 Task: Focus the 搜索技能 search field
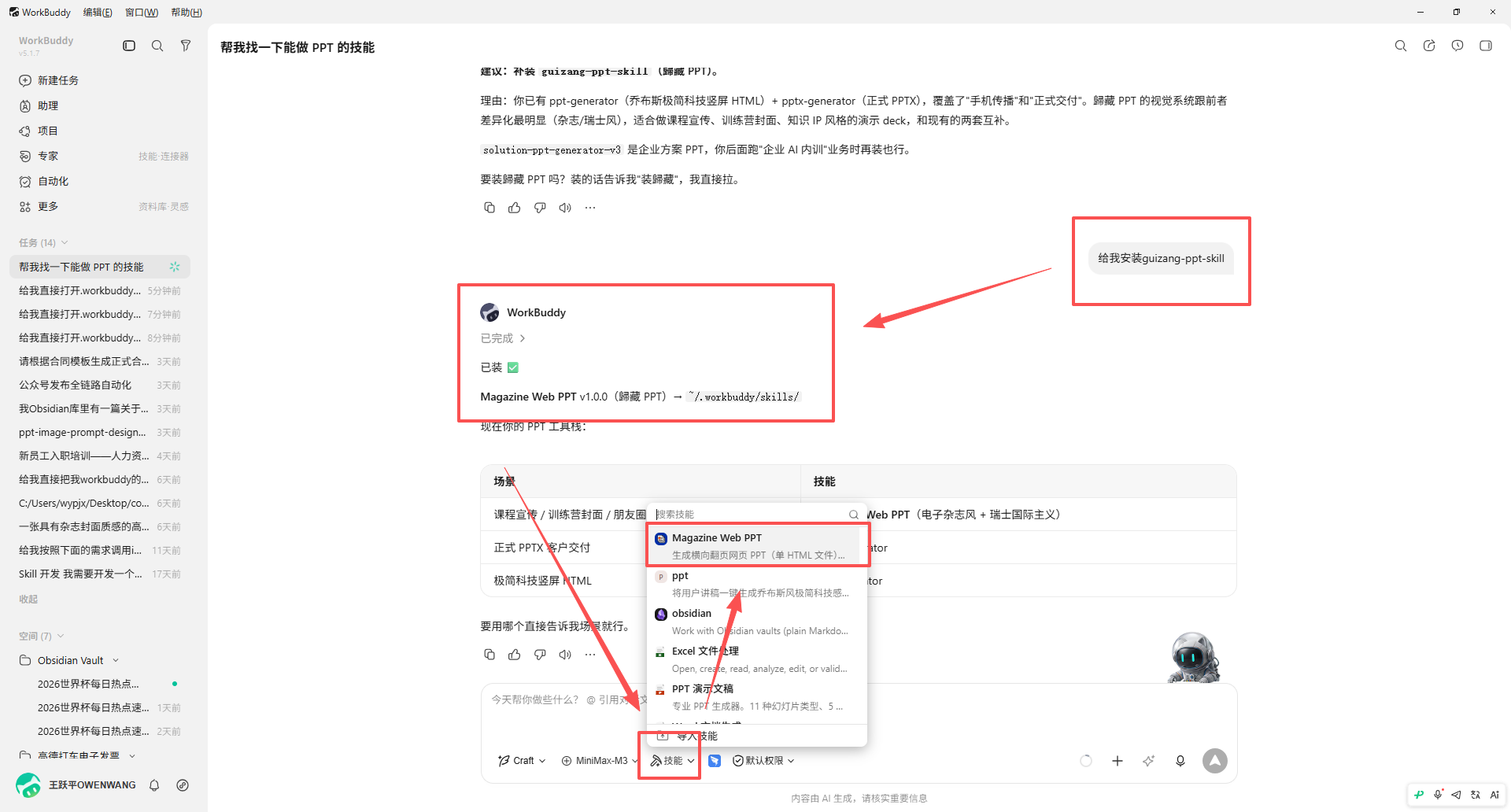(x=752, y=514)
